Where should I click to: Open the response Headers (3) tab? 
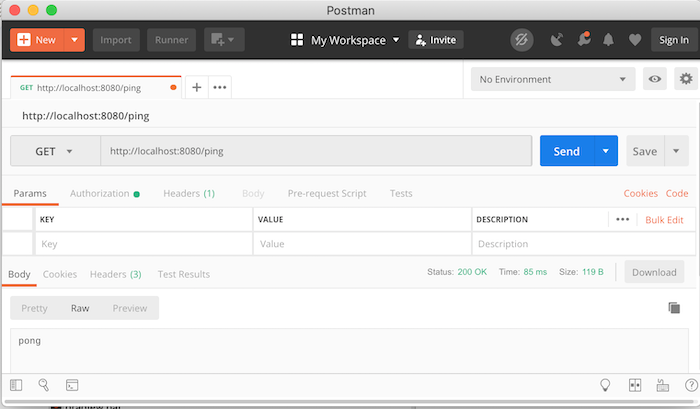pos(115,274)
